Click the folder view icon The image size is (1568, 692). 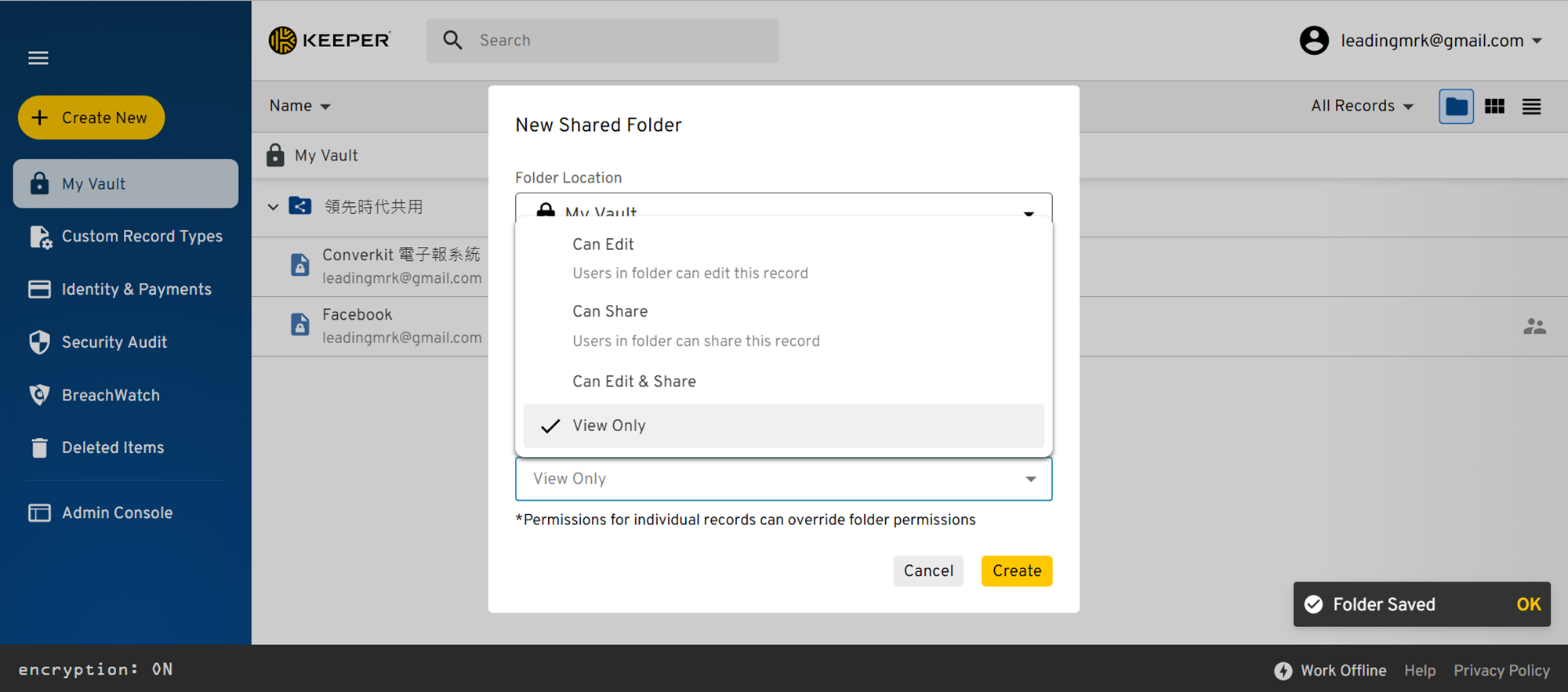[x=1456, y=107]
